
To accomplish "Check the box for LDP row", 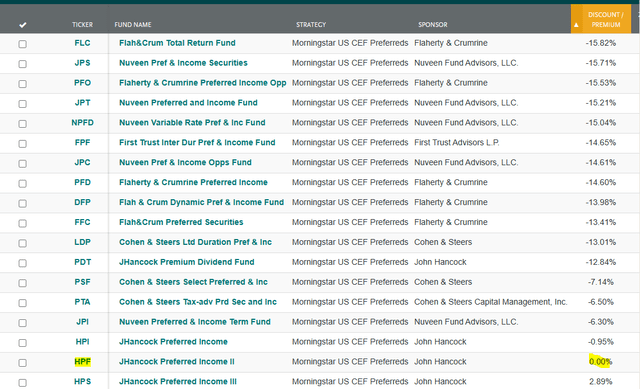I will pos(22,243).
